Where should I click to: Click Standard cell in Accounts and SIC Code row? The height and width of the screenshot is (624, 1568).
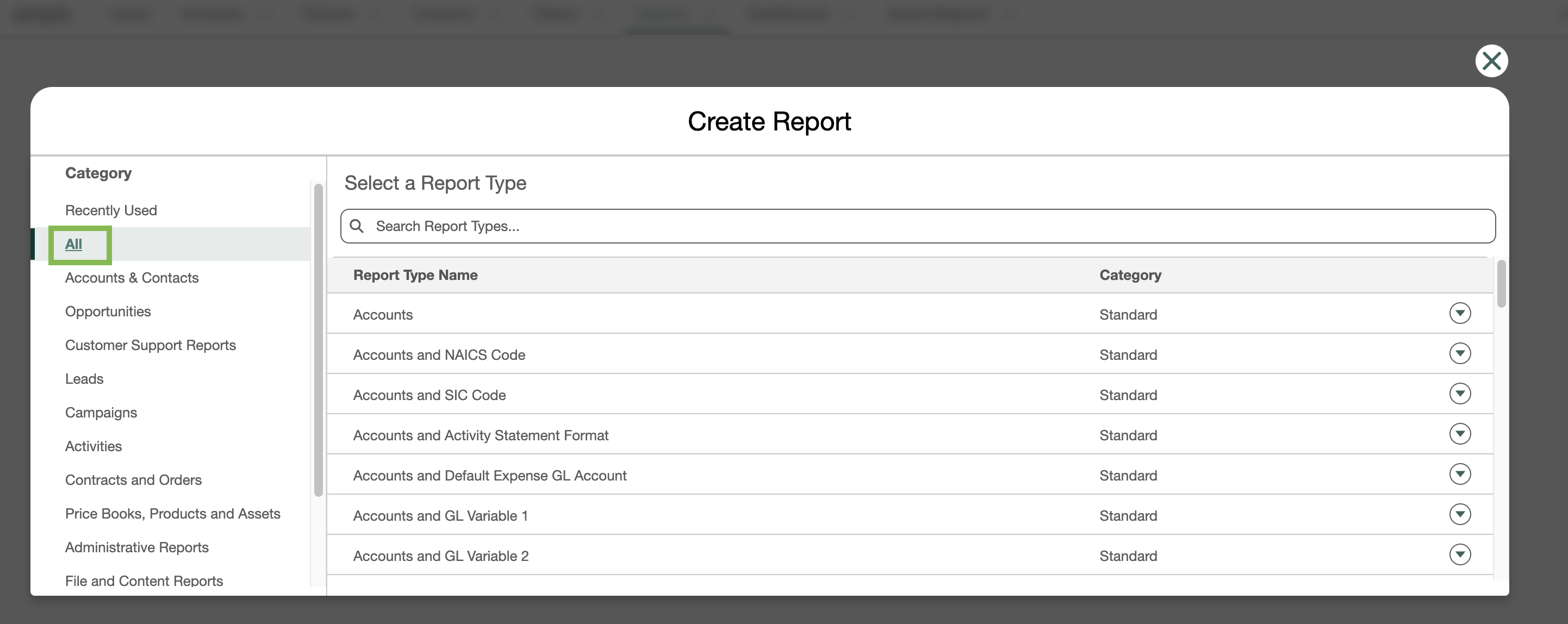pos(1128,395)
